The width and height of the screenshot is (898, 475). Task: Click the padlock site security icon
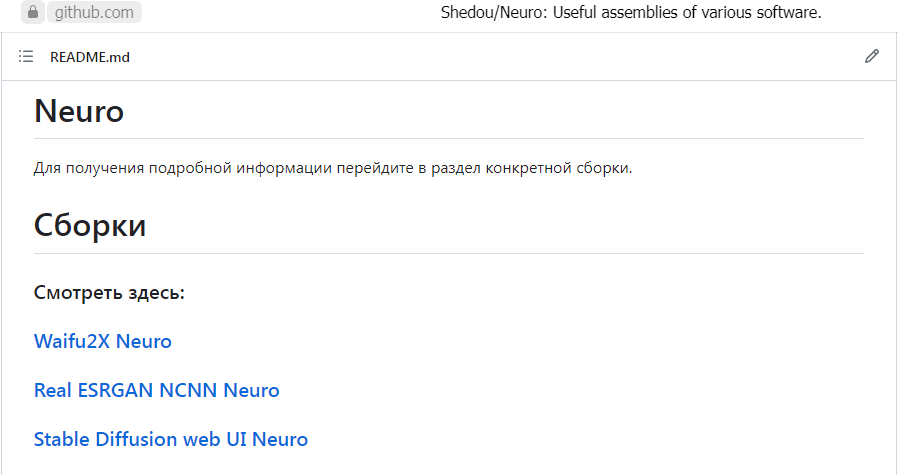pyautogui.click(x=32, y=13)
